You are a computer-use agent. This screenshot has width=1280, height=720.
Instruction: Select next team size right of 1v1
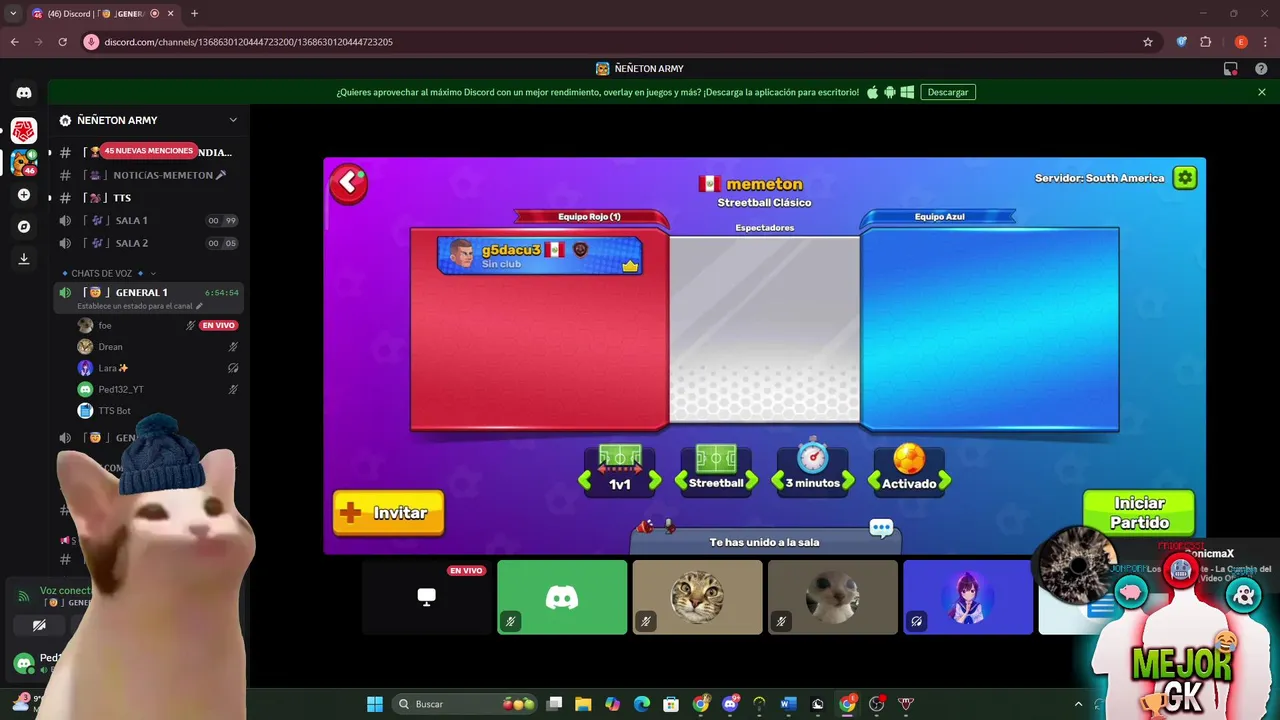tap(654, 481)
